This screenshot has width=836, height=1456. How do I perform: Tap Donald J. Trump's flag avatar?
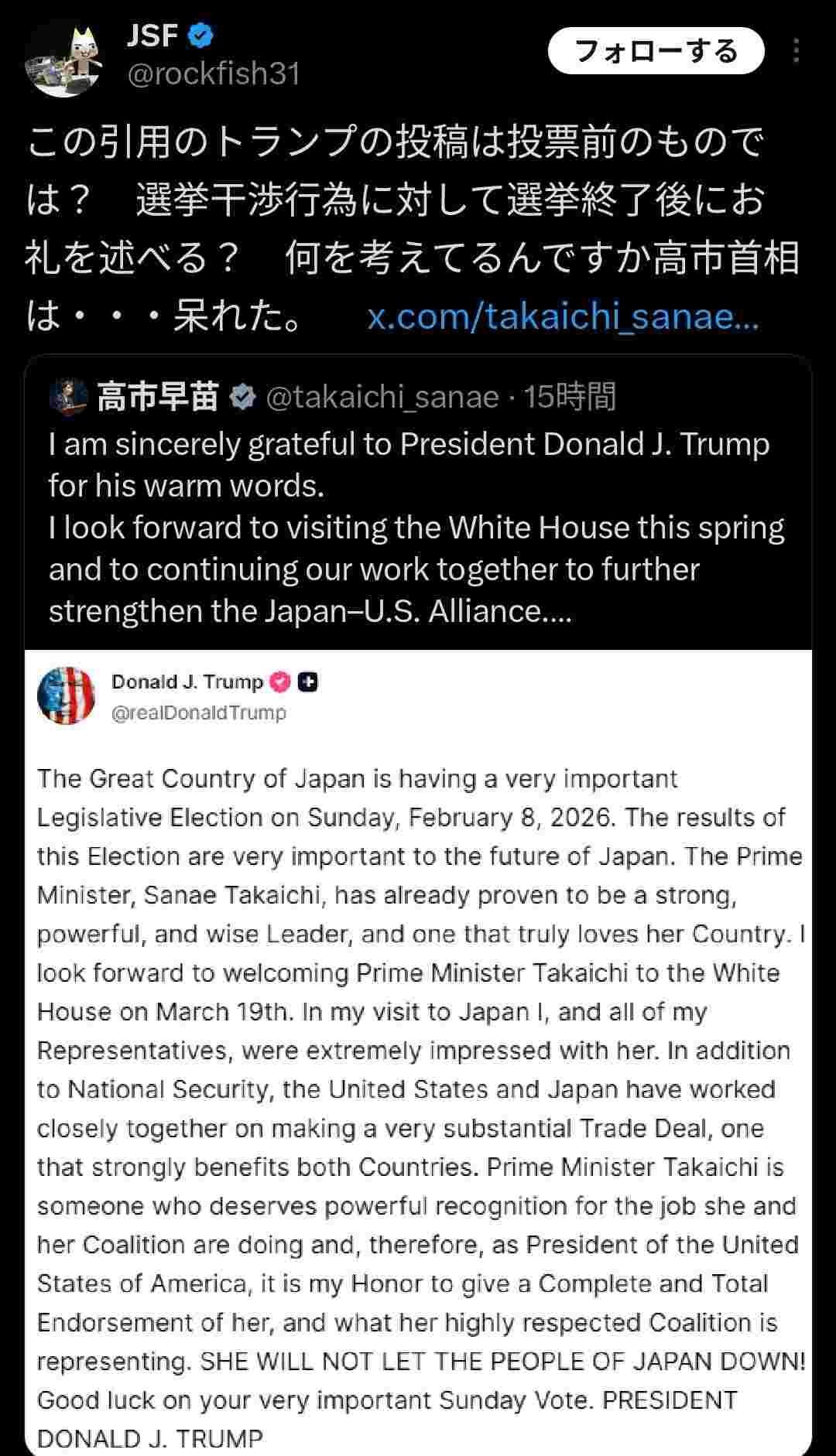[66, 696]
